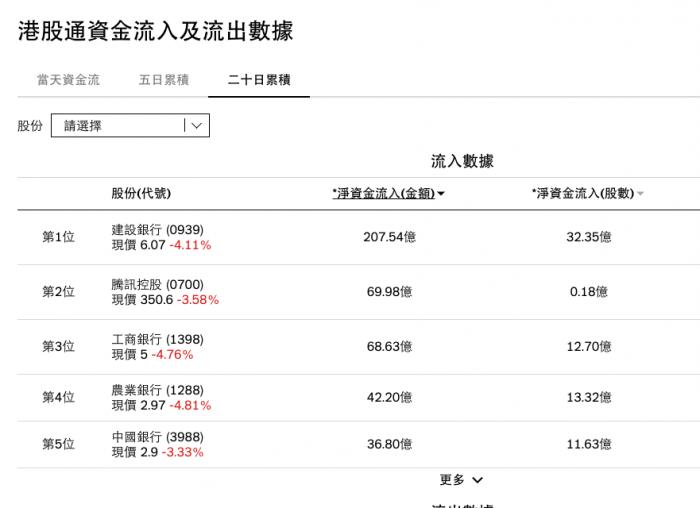Click the 更多 chevron down icon

tap(477, 480)
